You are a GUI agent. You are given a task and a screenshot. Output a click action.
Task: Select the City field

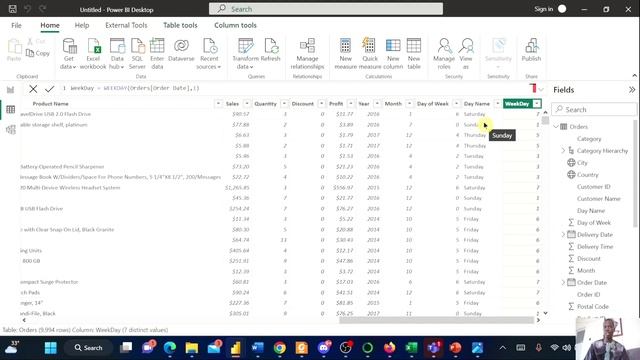[x=582, y=163]
